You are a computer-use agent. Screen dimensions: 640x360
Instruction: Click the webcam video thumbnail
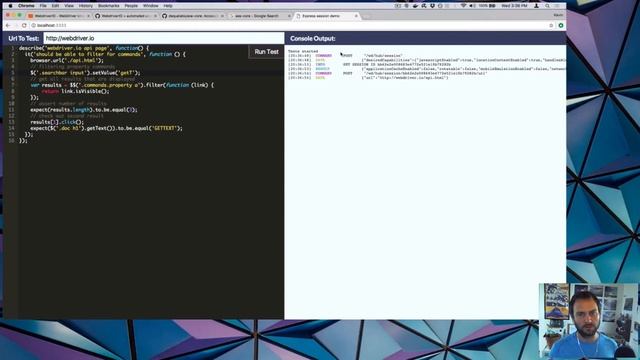(588, 321)
